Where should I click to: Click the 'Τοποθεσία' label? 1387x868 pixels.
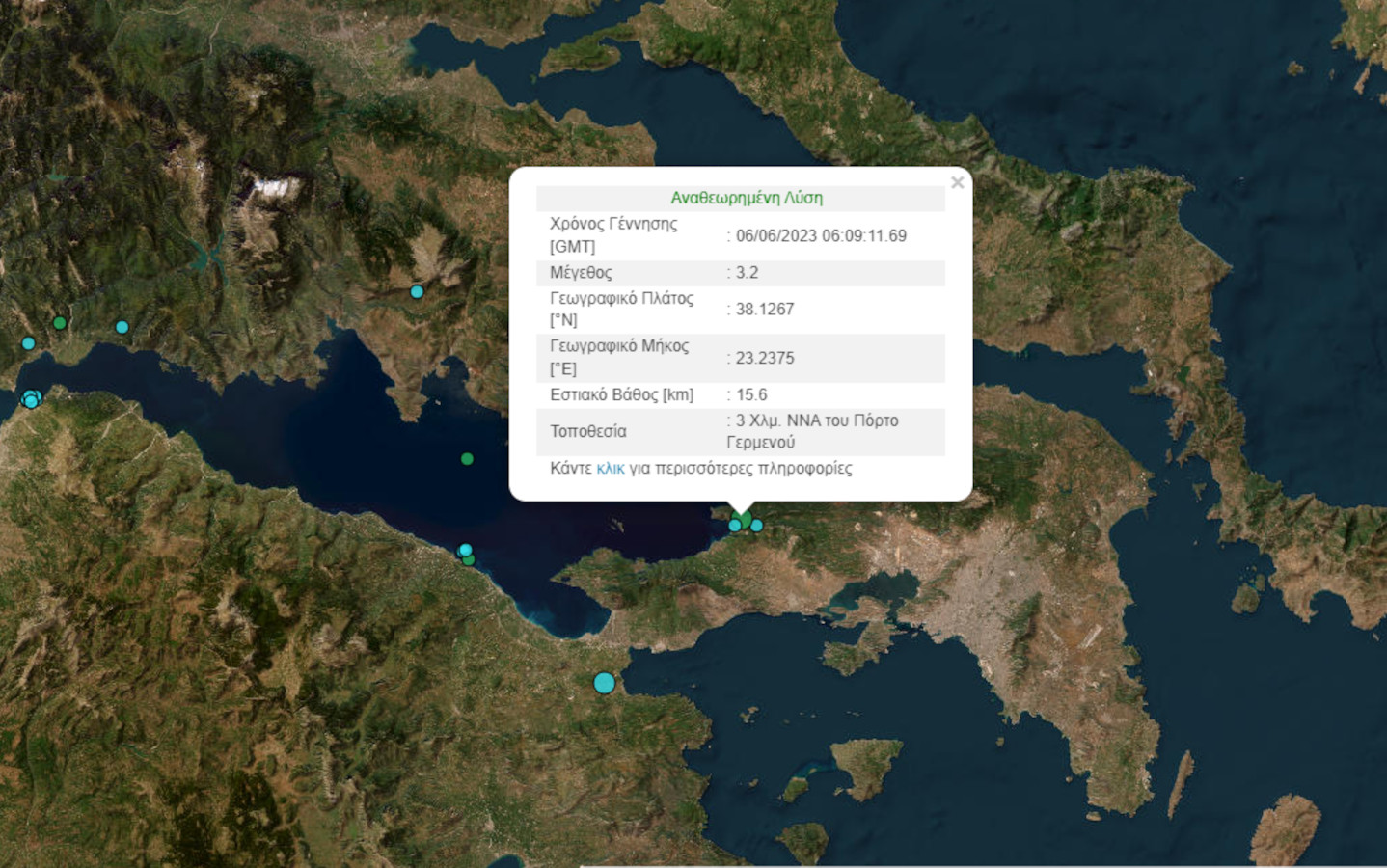pos(588,431)
